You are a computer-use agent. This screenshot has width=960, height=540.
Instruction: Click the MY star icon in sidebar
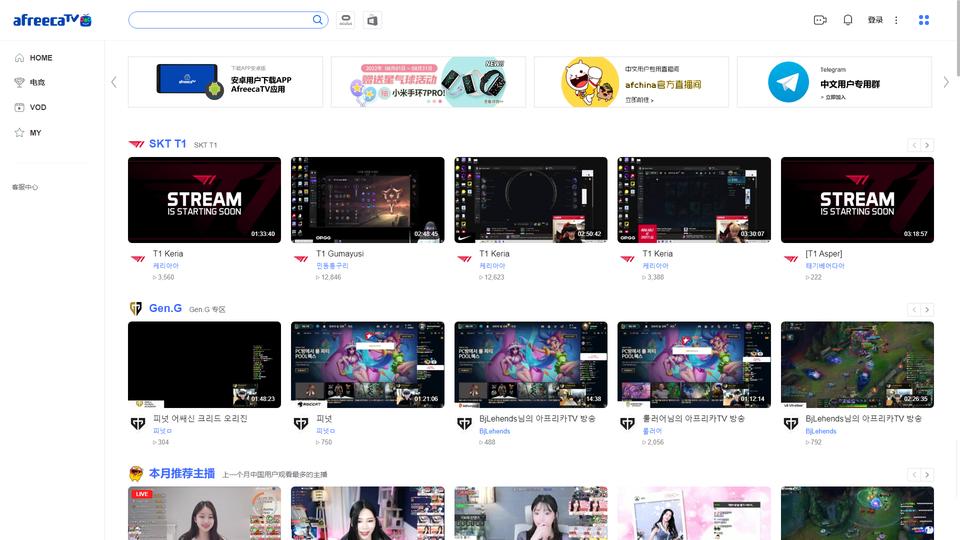pos(20,132)
